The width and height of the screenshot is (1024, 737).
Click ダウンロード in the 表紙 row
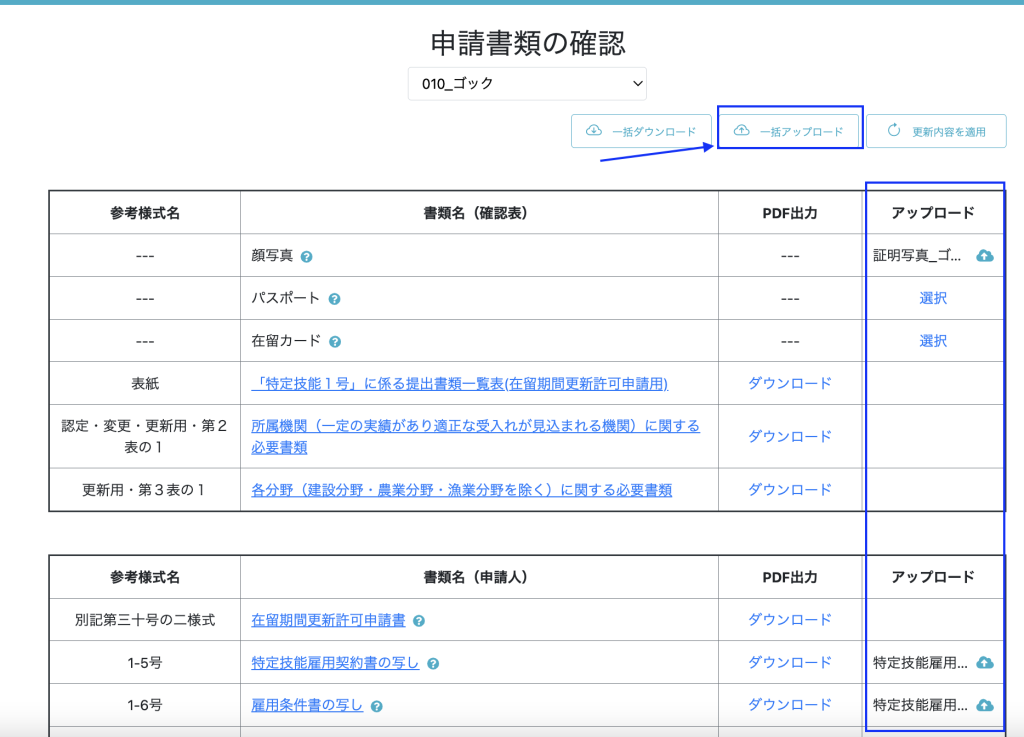[790, 383]
